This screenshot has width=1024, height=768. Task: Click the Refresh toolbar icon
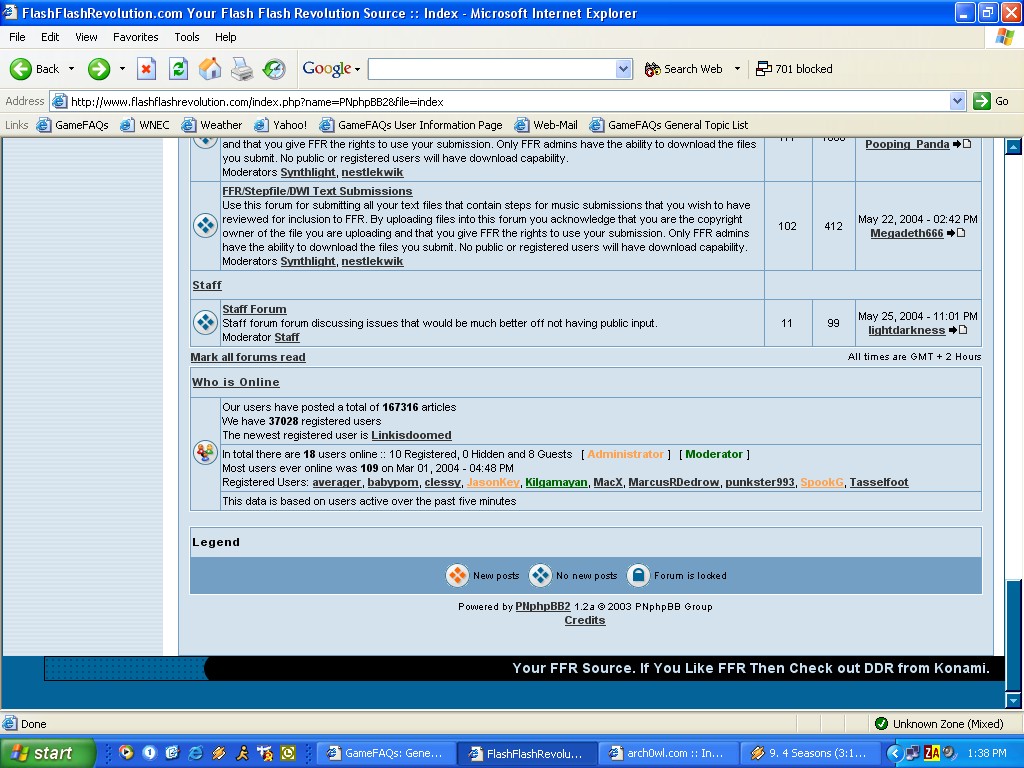(x=178, y=69)
